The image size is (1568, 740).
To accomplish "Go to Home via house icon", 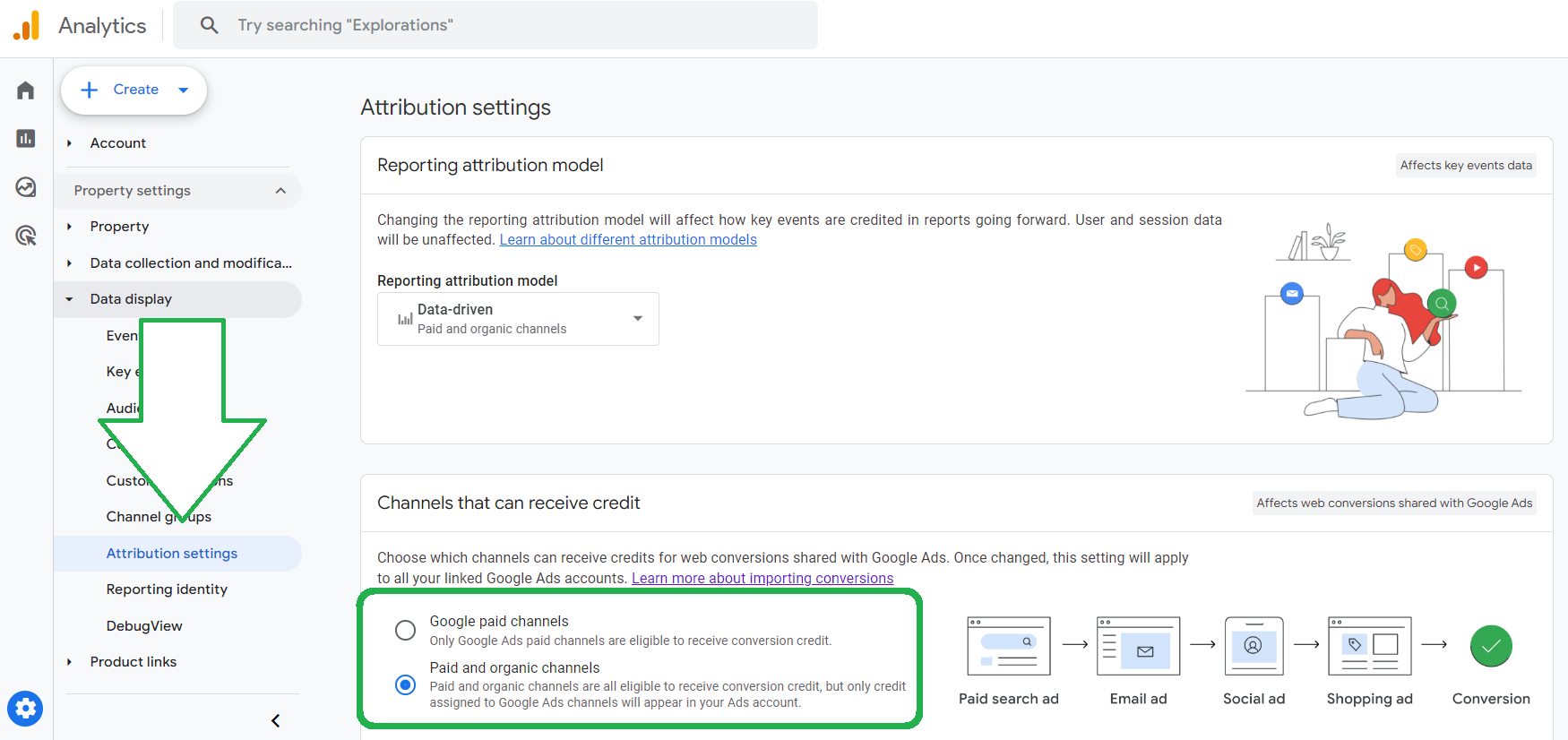I will pyautogui.click(x=26, y=90).
